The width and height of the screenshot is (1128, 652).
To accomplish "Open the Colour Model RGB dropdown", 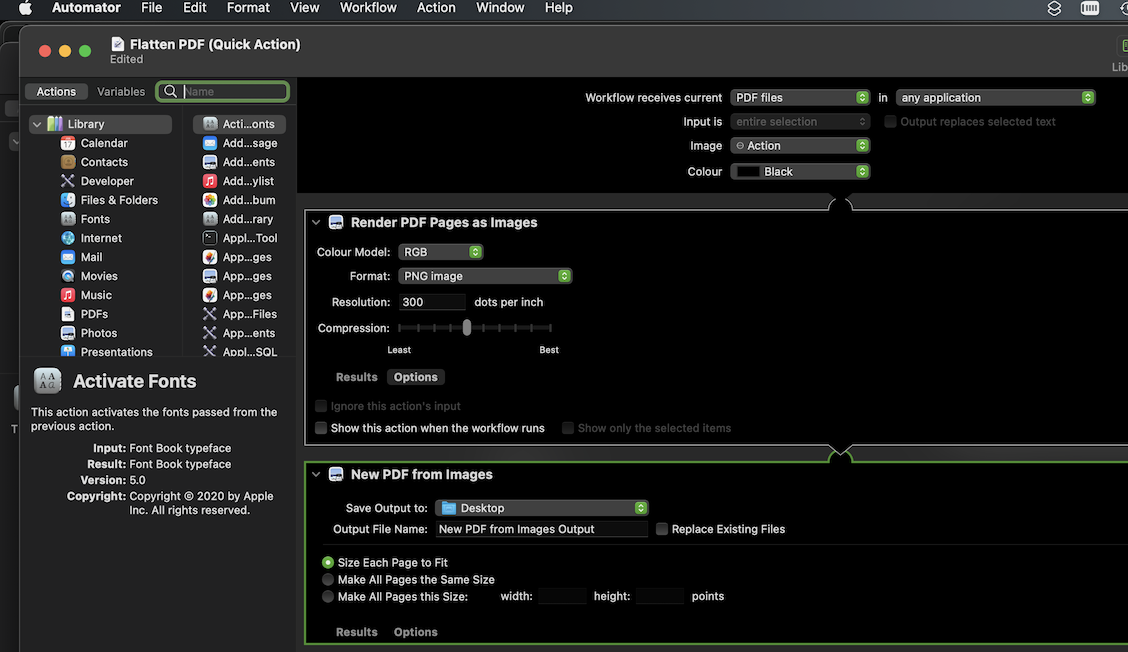I will click(440, 252).
